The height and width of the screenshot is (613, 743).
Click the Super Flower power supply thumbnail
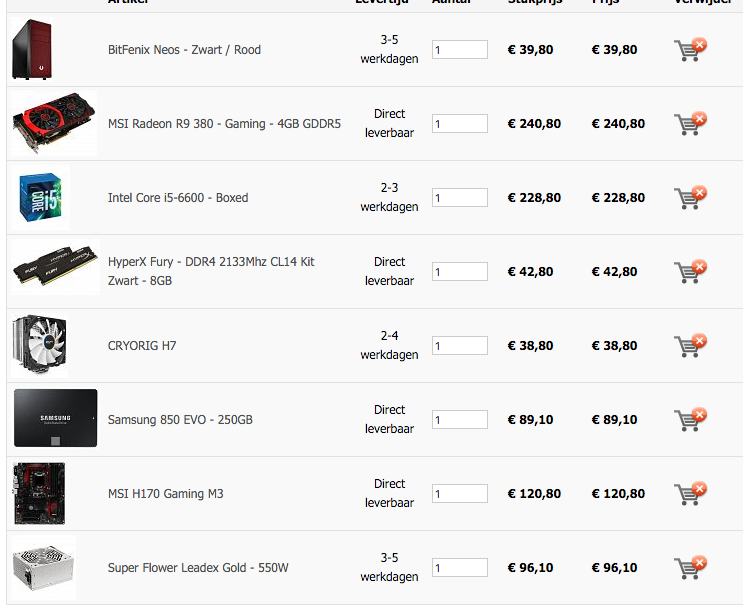(x=43, y=567)
